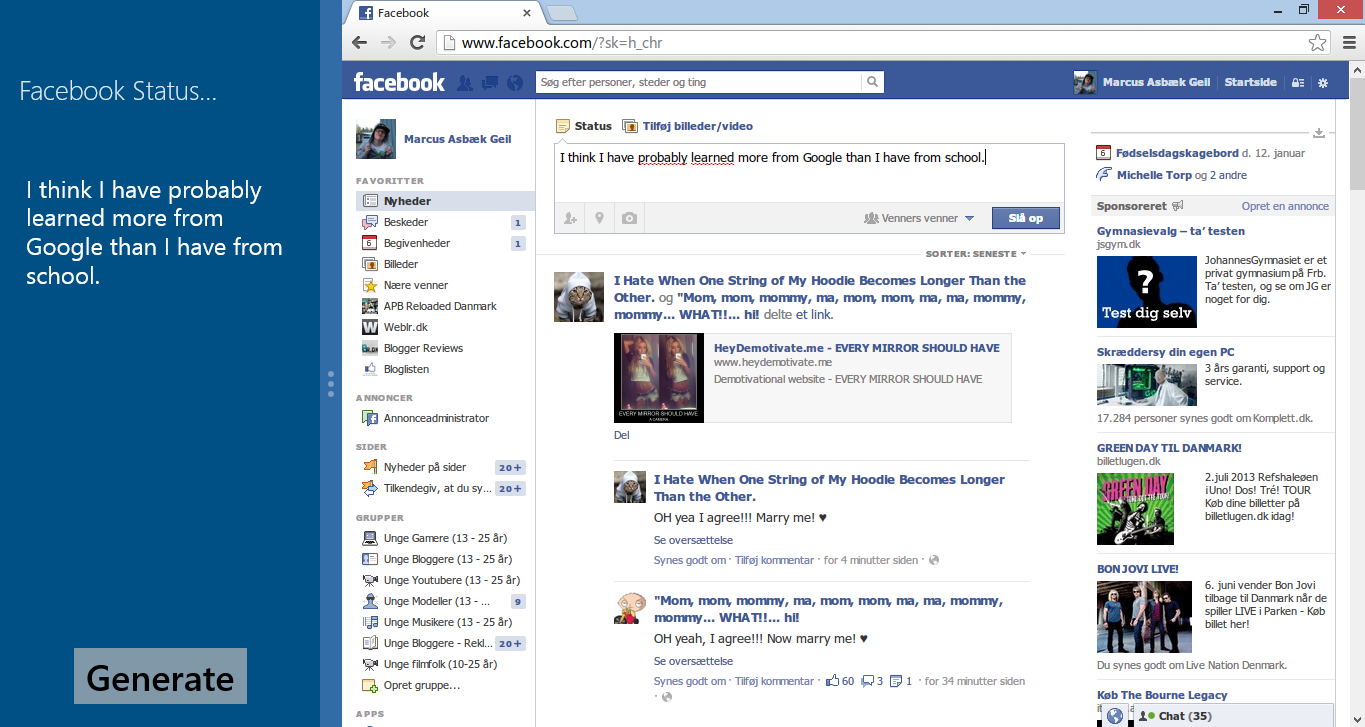Expand the Venners venner audience selector
This screenshot has height=727, width=1365.
tap(919, 218)
